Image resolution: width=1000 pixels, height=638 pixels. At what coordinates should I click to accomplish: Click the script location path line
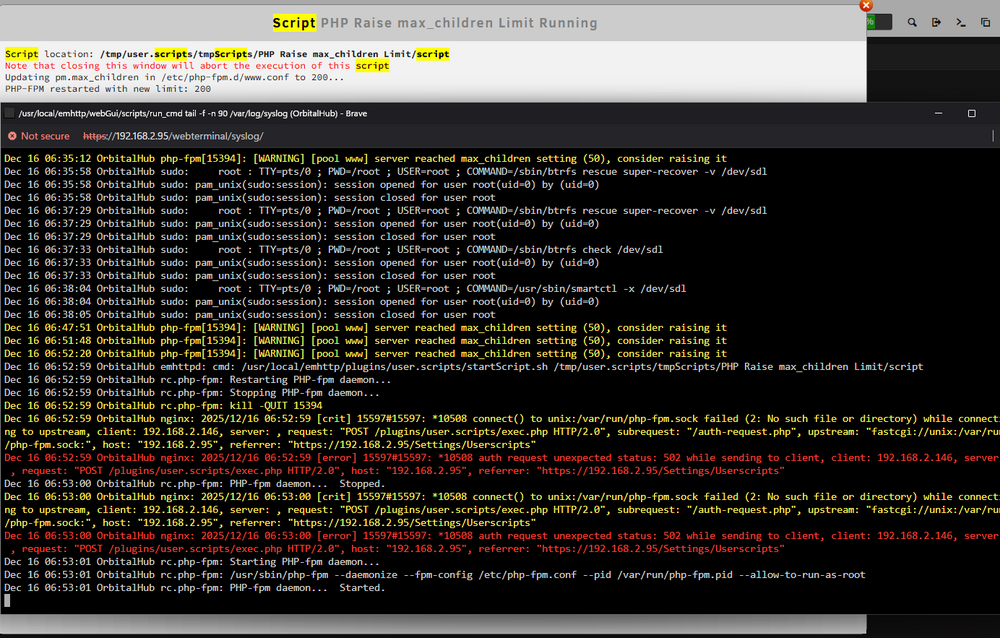tap(227, 54)
